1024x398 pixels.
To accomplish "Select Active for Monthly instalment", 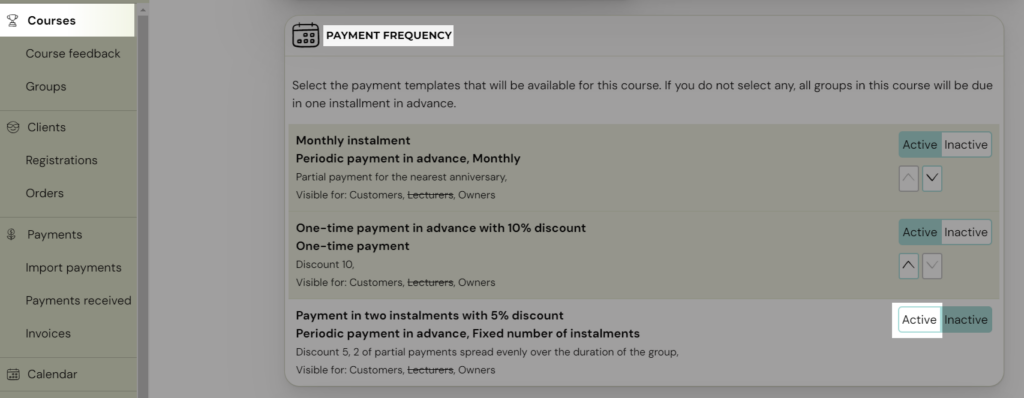I will tap(920, 144).
